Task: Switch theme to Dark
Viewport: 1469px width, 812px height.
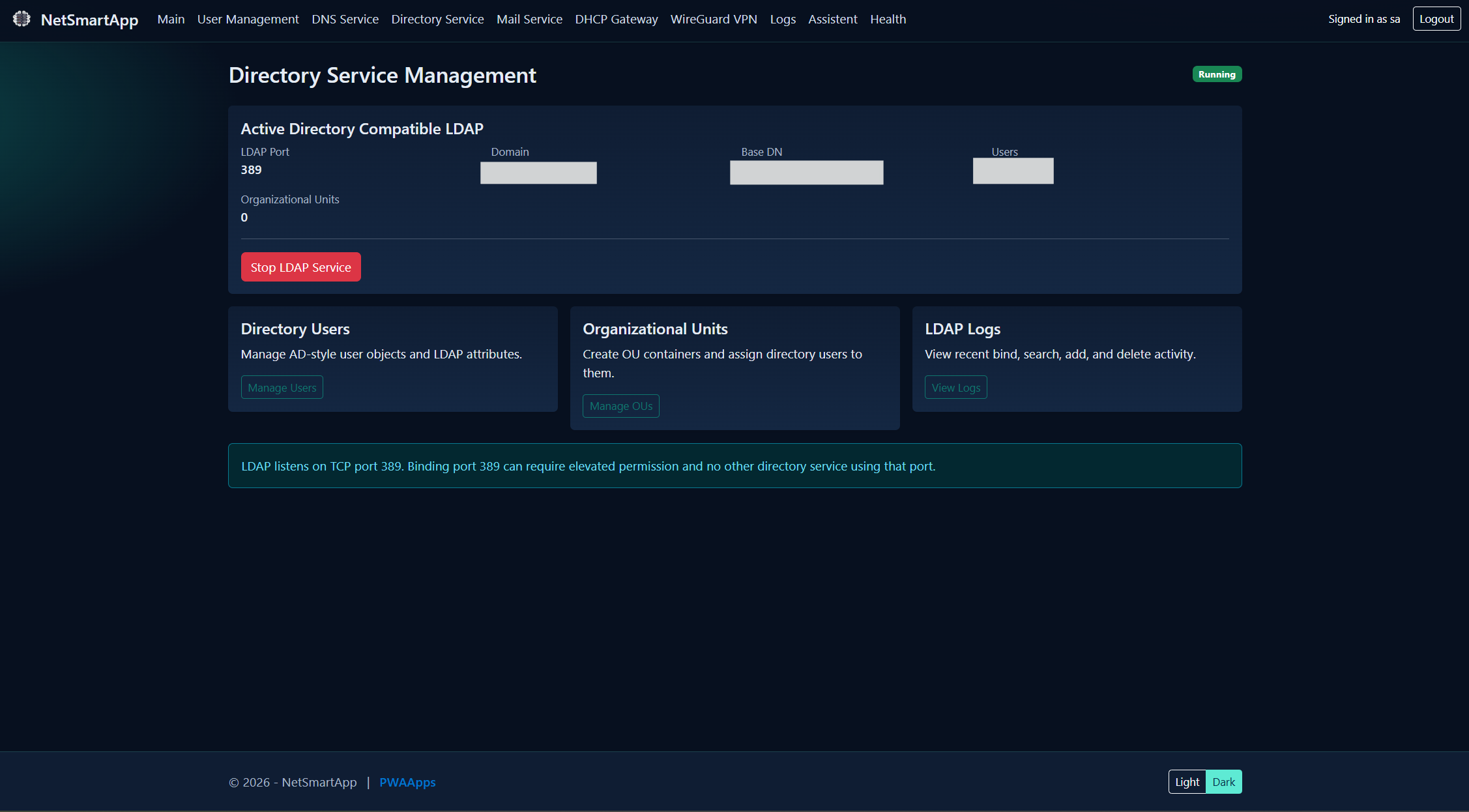Action: coord(1224,782)
